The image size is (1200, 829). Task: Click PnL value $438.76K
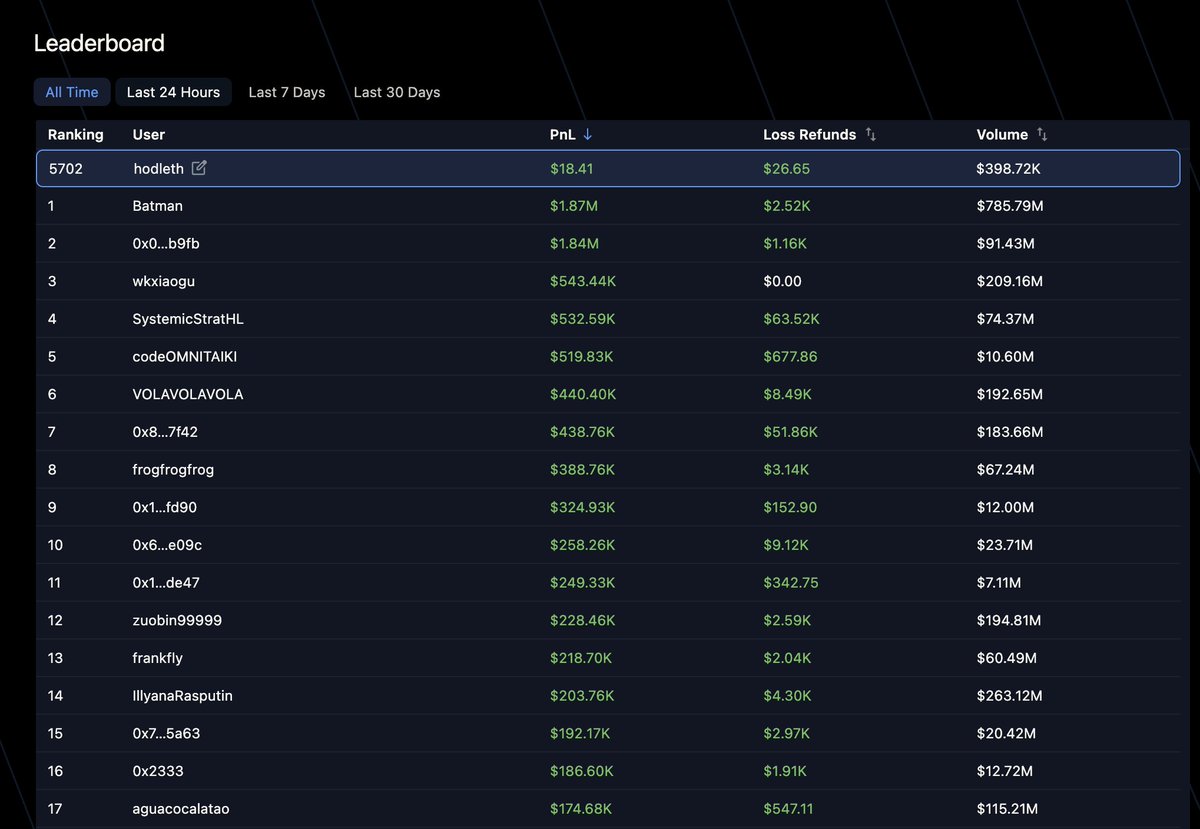[583, 432]
